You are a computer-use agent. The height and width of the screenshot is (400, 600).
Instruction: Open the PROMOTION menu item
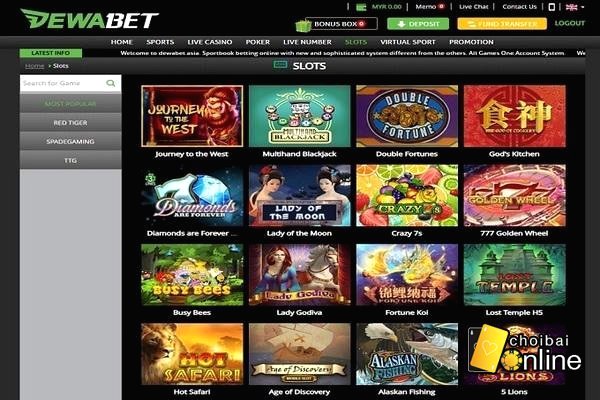(471, 42)
